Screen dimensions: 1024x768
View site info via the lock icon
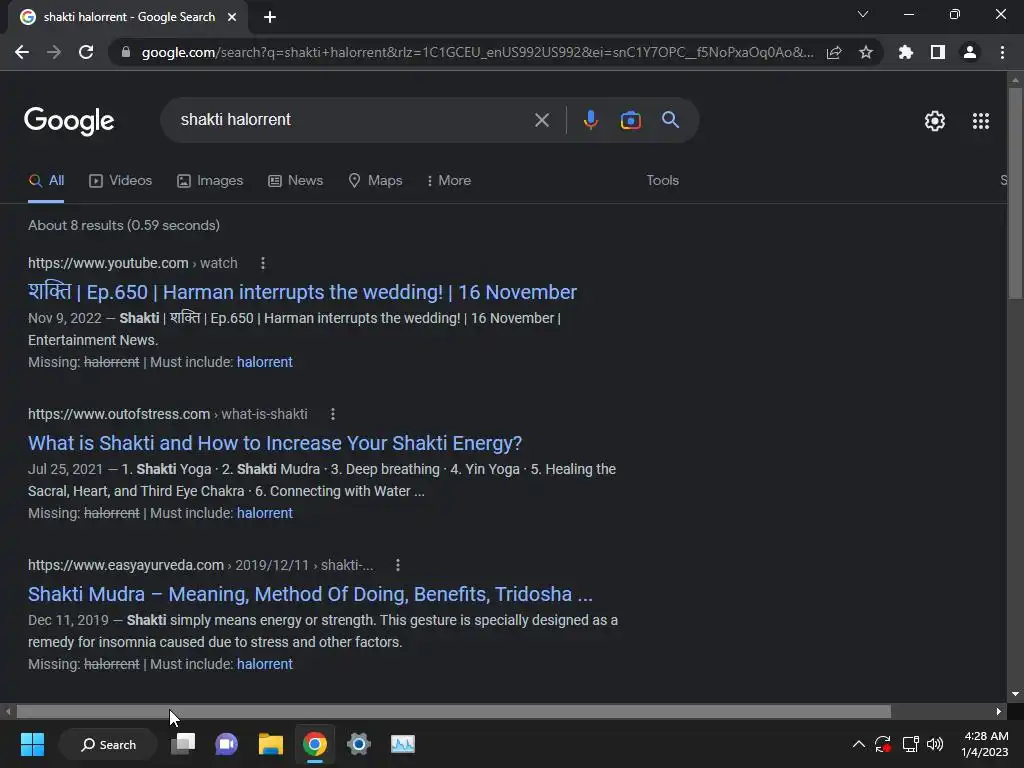pos(126,52)
